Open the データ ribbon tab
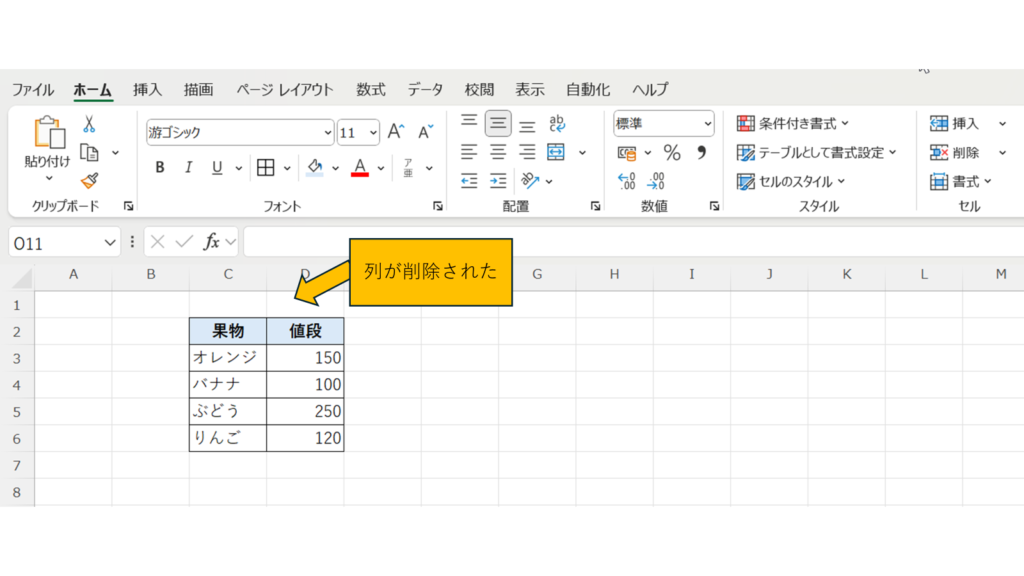1024x576 pixels. coord(425,90)
